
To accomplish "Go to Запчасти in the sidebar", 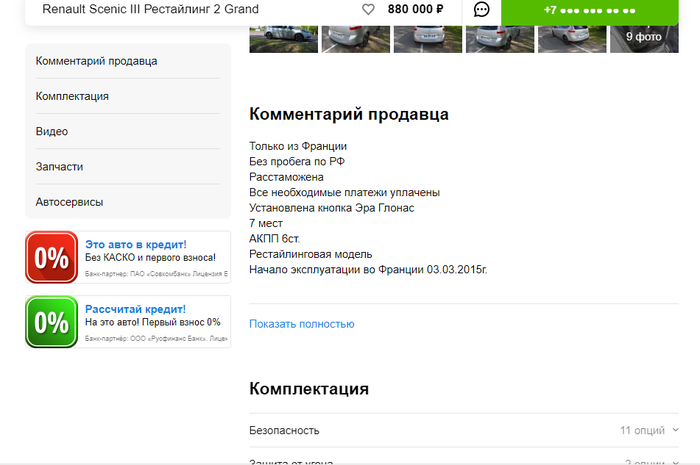I will coord(59,166).
